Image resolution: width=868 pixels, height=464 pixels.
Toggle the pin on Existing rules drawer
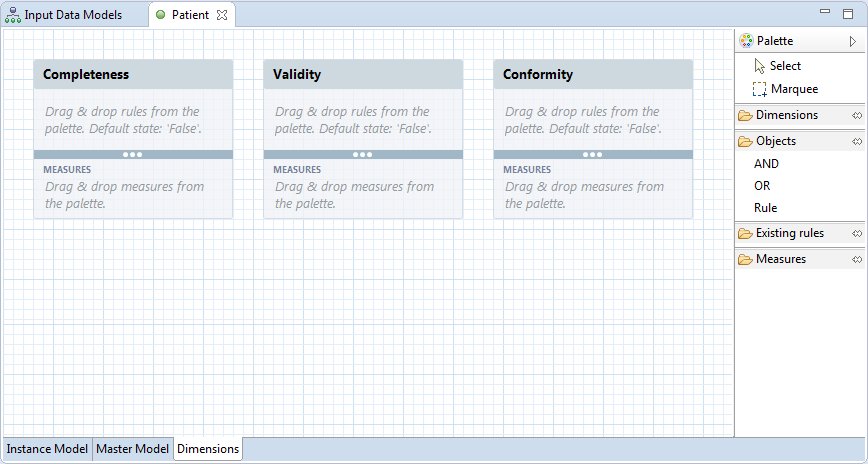point(857,233)
